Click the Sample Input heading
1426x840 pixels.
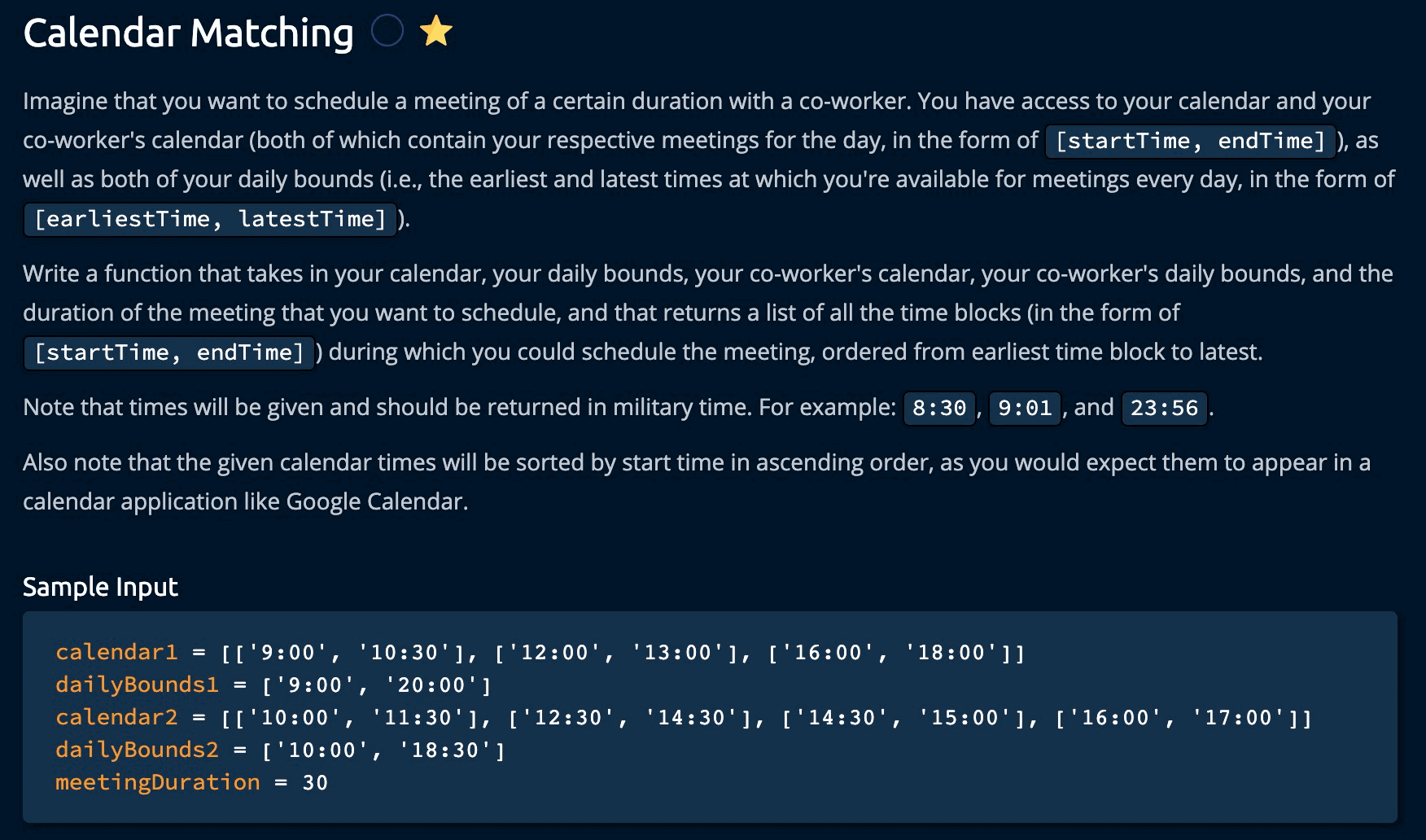(x=100, y=587)
